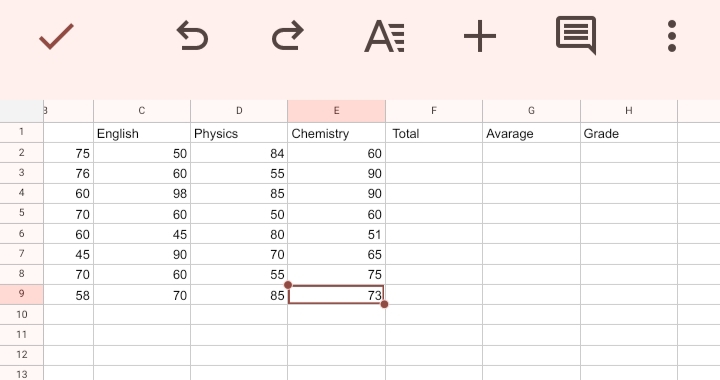720x380 pixels.
Task: Select row 2 header
Action: tap(22, 153)
